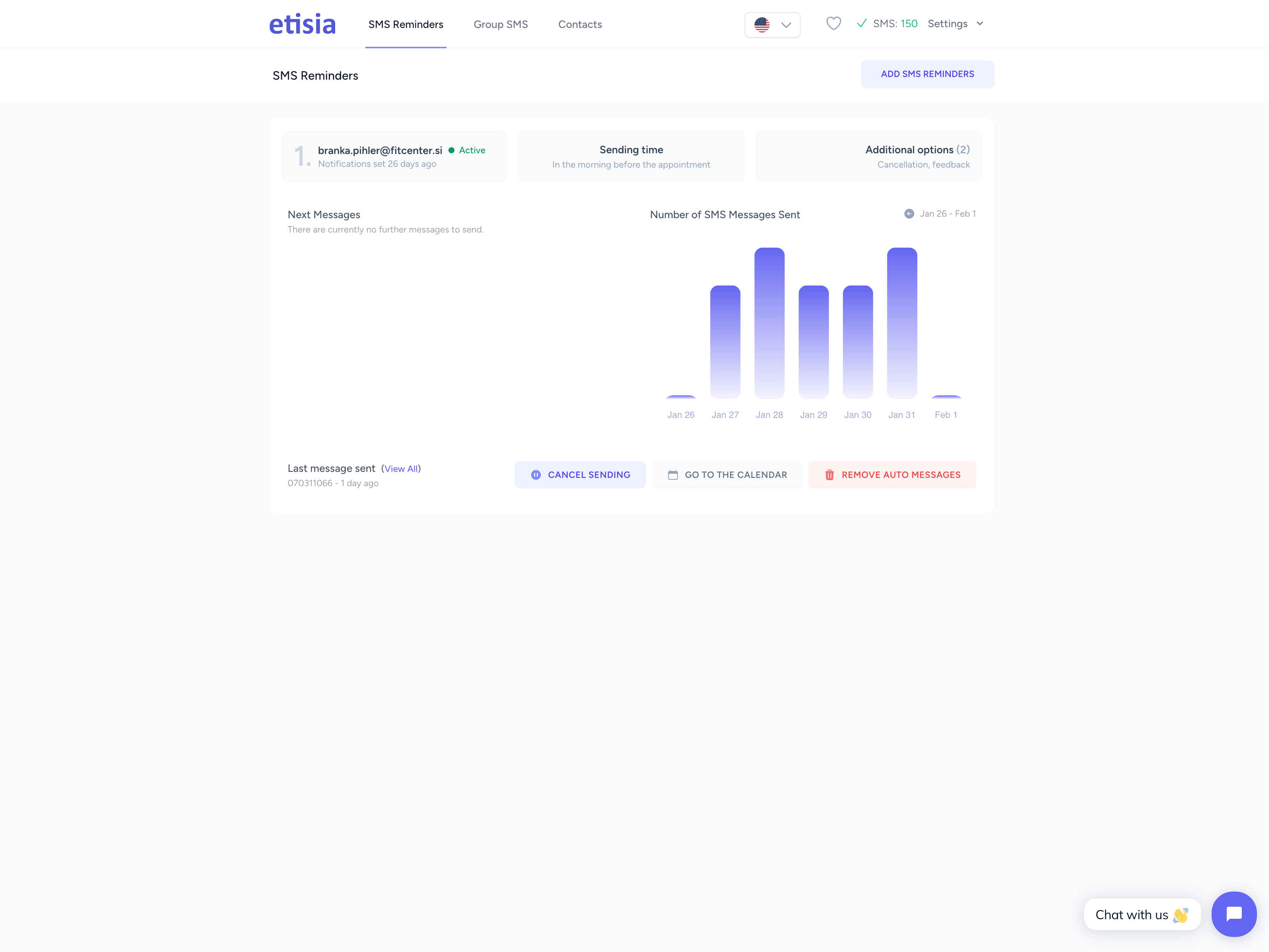Click the heart favorites icon
Viewport: 1269px width, 952px height.
pos(833,23)
